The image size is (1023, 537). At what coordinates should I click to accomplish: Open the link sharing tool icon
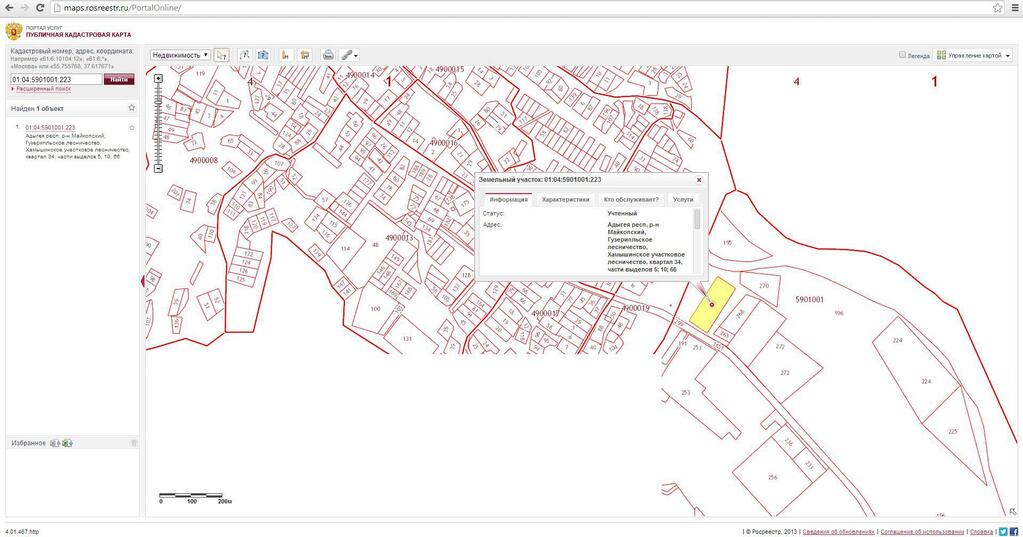pyautogui.click(x=347, y=55)
